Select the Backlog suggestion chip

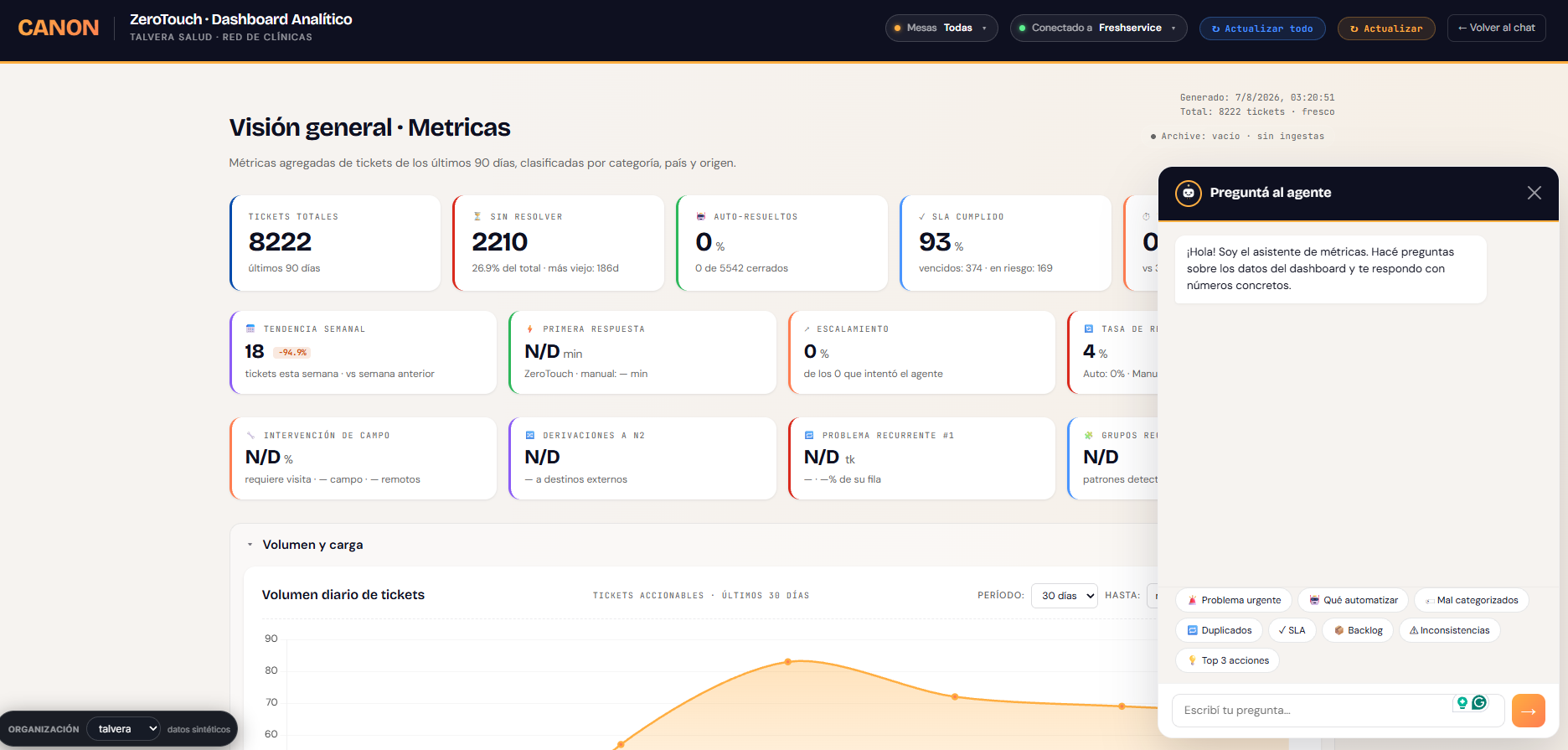1358,630
